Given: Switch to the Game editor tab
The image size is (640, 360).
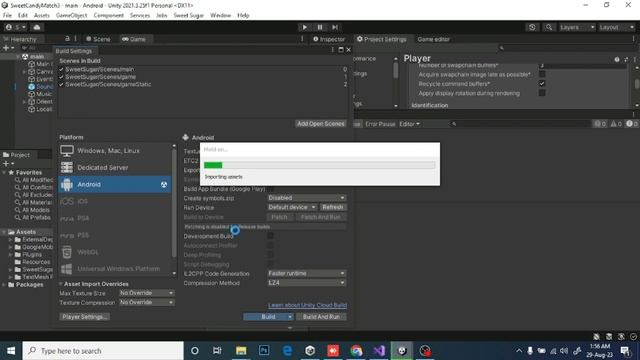Looking at the screenshot, I should coord(433,39).
